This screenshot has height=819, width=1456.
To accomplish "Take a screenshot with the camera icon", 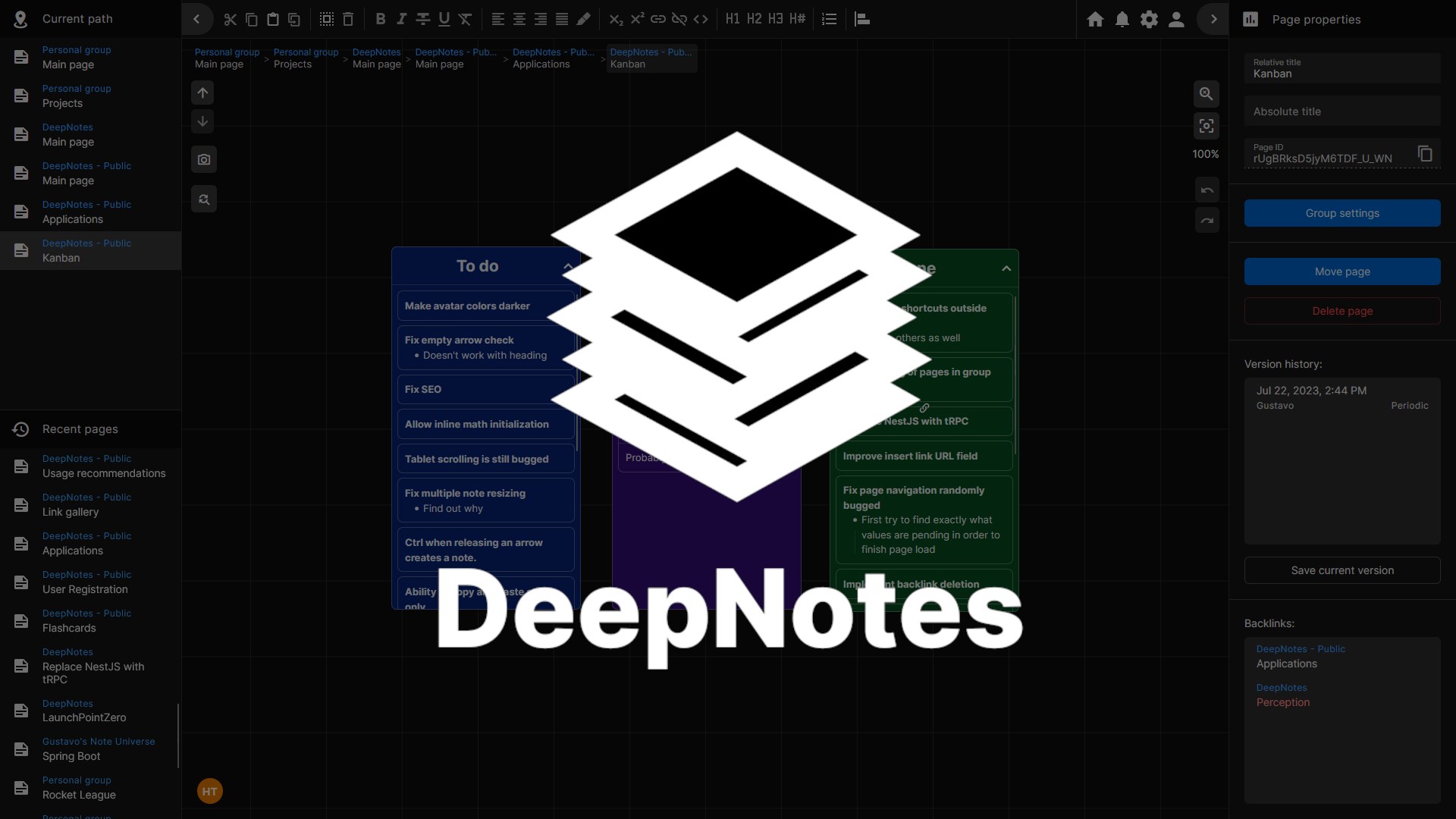I will [203, 160].
